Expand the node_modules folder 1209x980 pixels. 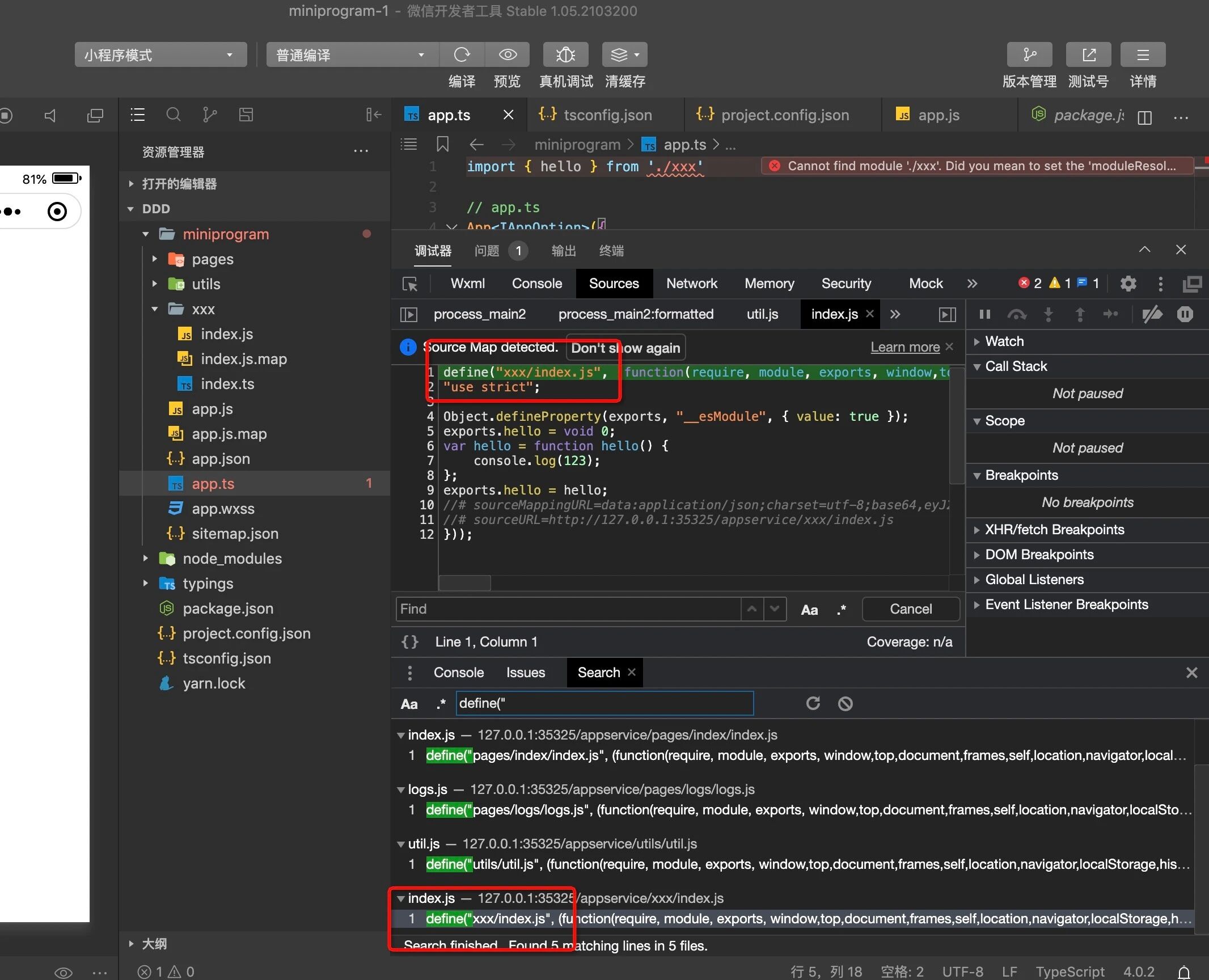[231, 559]
